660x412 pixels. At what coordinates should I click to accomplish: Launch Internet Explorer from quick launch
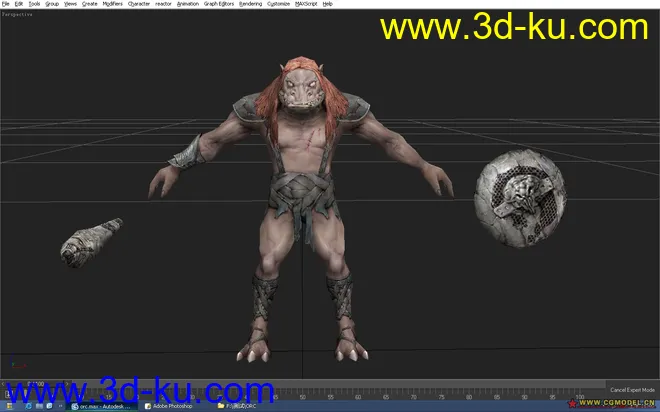pyautogui.click(x=28, y=406)
